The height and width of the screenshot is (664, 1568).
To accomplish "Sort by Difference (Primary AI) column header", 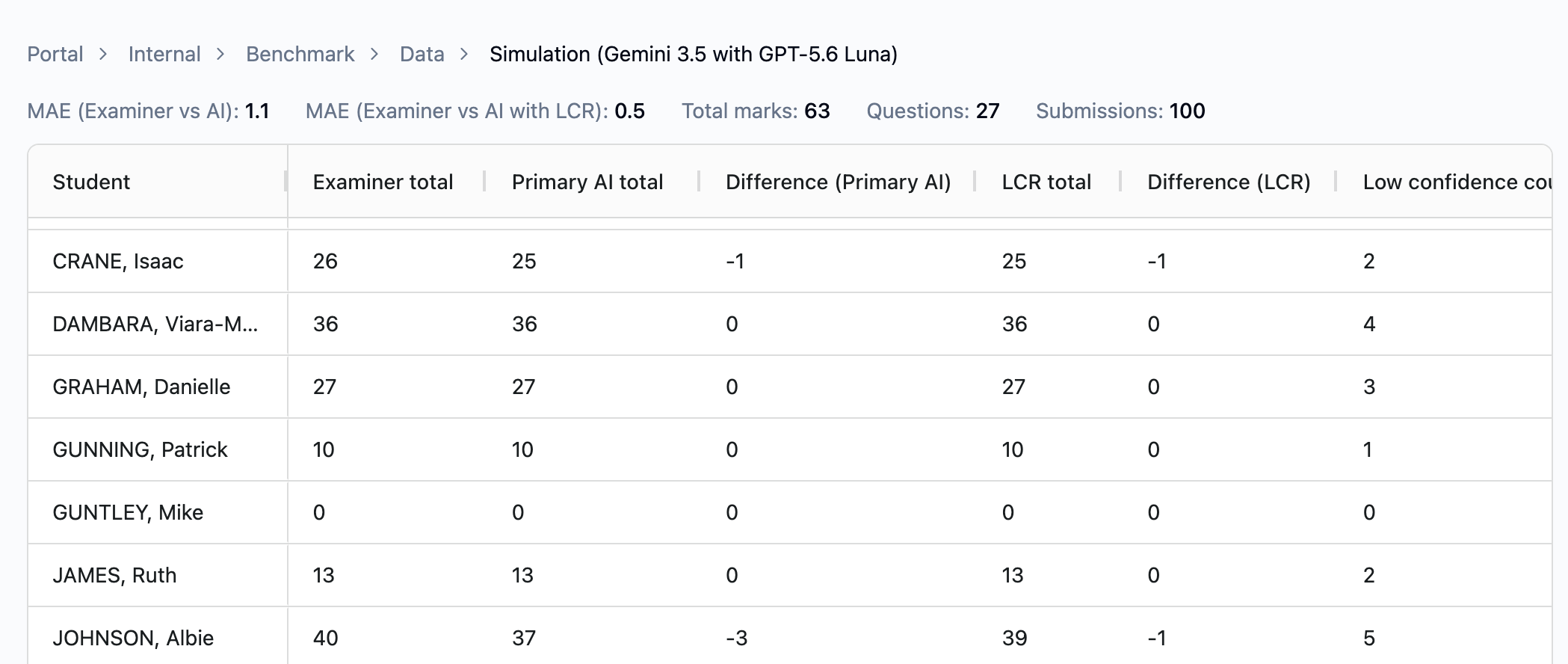I will (838, 182).
